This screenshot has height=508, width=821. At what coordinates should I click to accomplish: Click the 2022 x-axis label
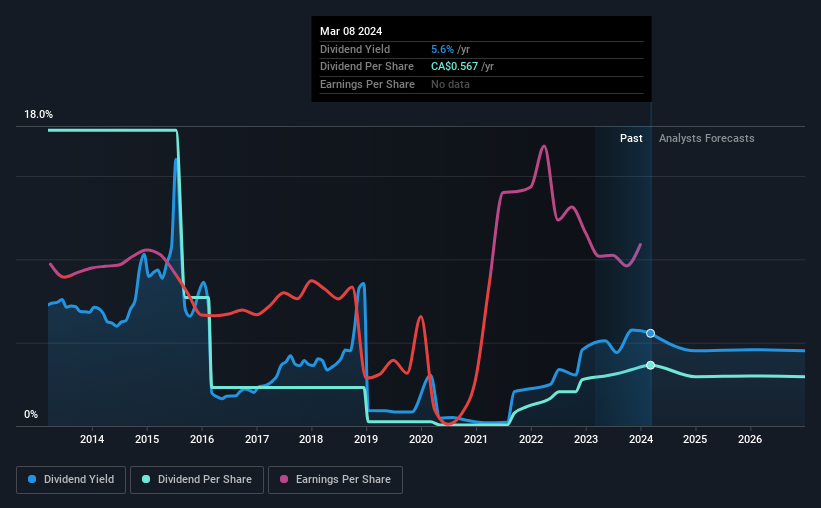tap(531, 439)
